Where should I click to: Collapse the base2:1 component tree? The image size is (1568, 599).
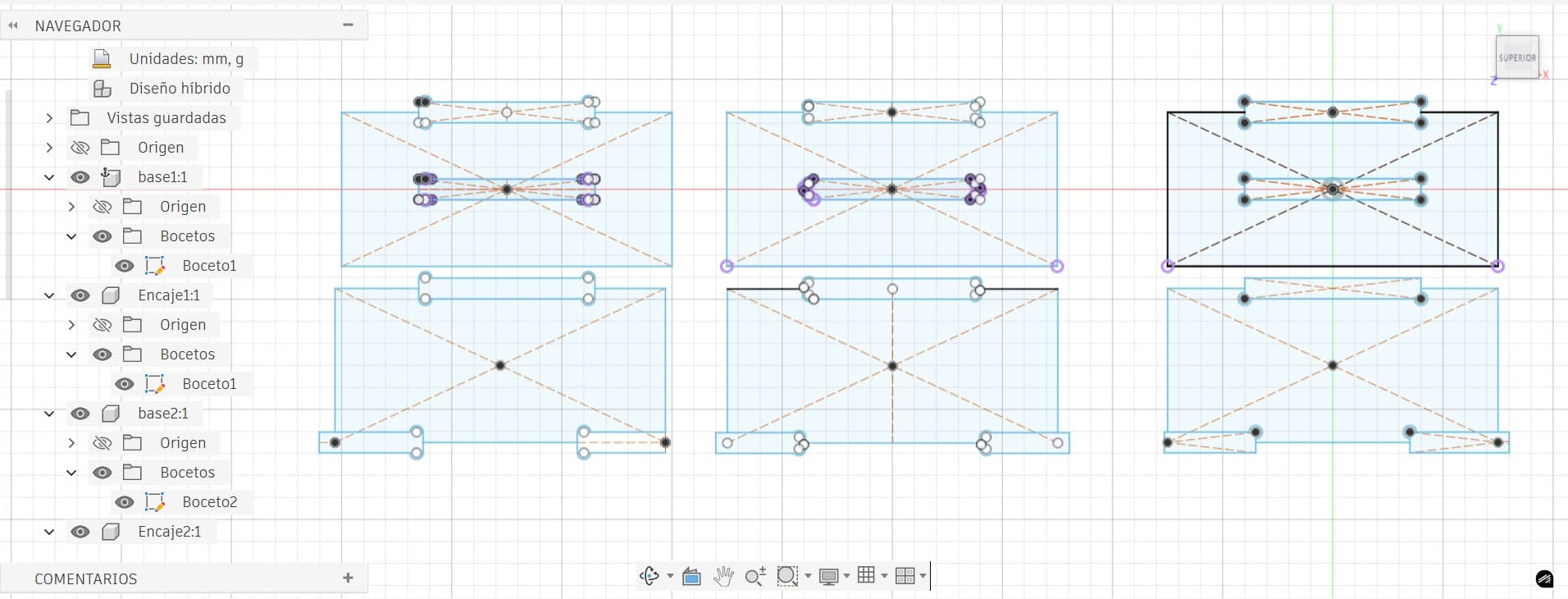pyautogui.click(x=49, y=414)
